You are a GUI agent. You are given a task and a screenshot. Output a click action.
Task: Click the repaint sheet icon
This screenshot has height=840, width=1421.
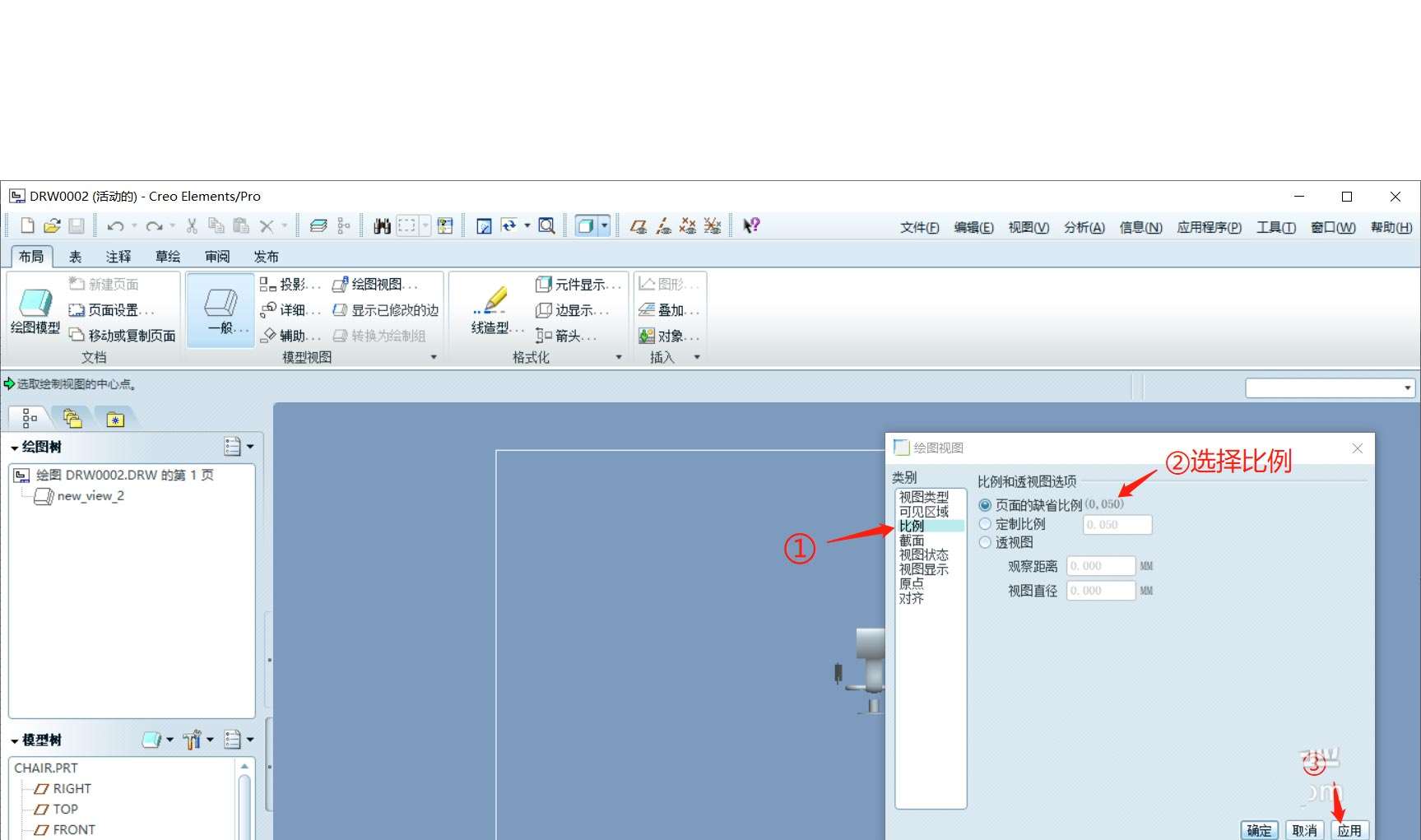pyautogui.click(x=484, y=225)
